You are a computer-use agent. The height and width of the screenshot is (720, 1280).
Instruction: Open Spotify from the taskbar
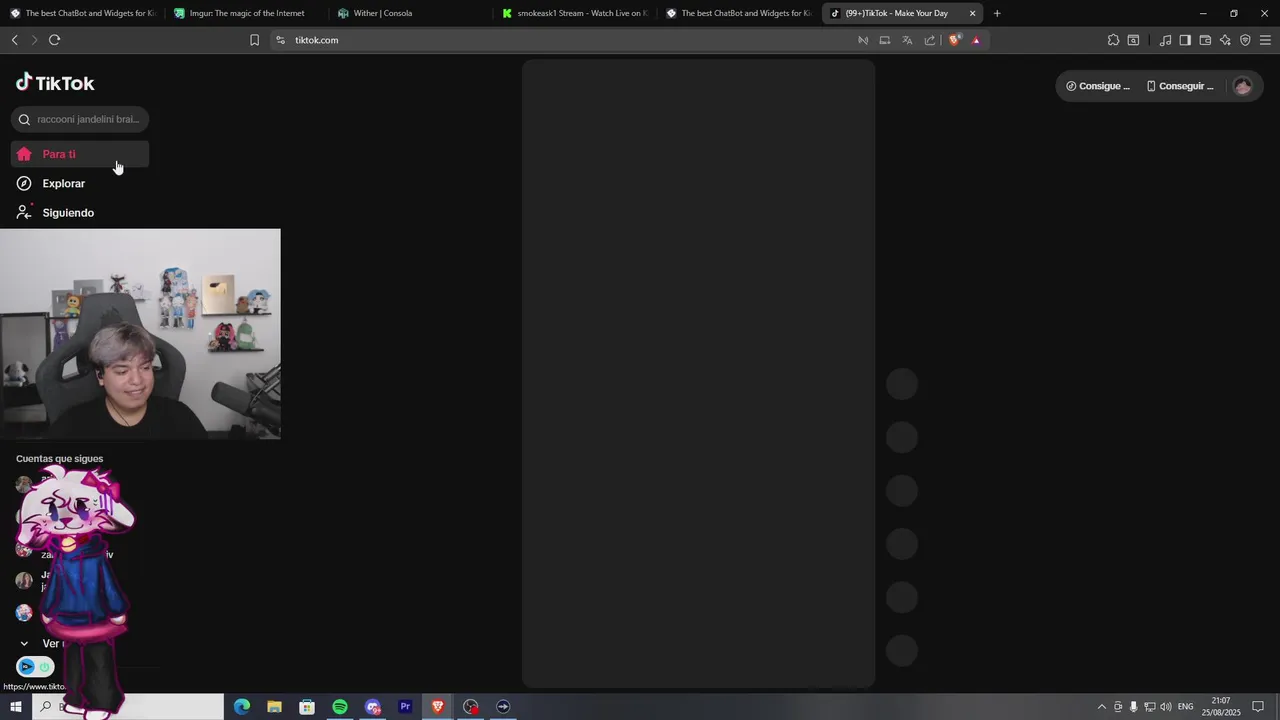[340, 707]
